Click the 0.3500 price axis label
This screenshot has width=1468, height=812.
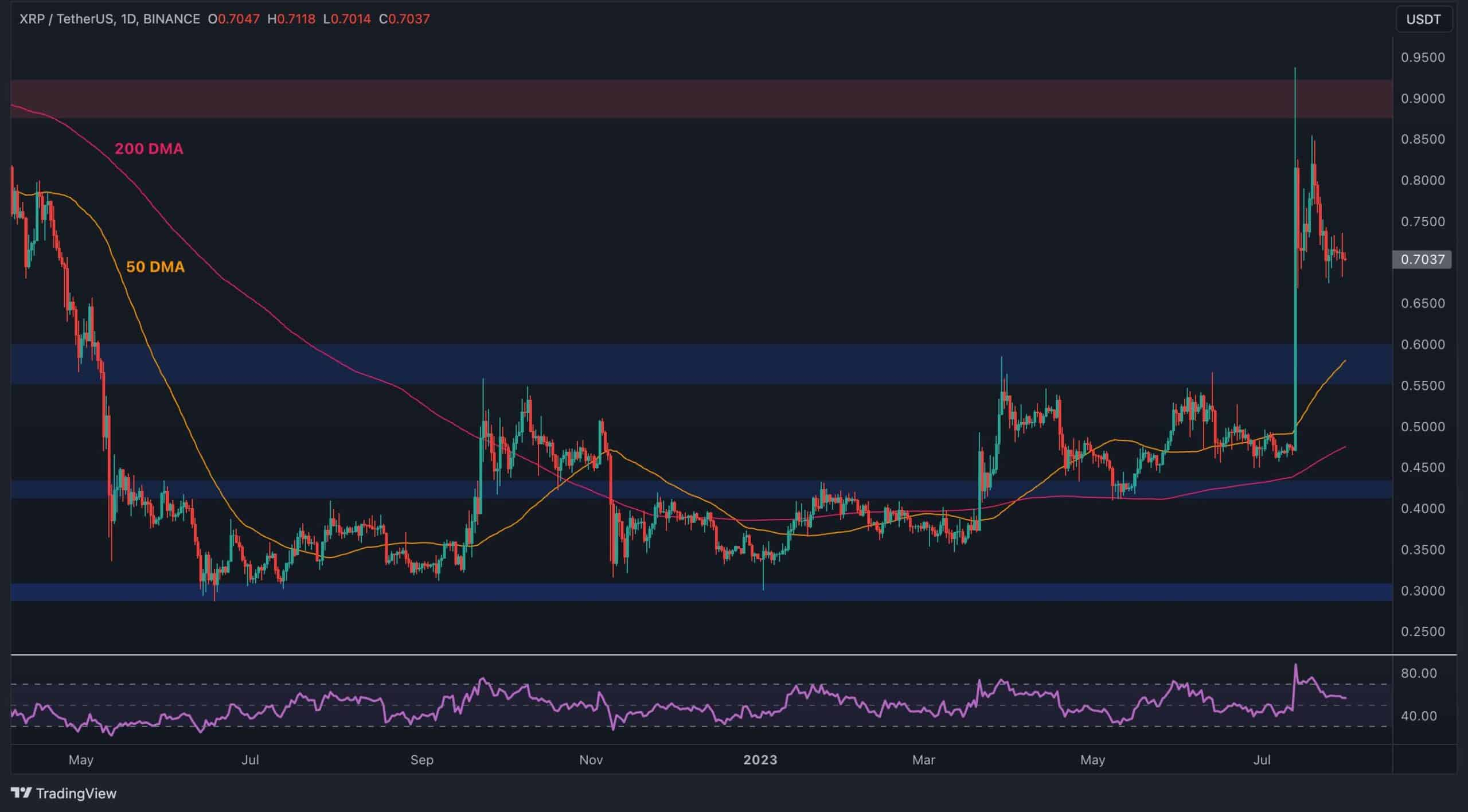(1423, 549)
